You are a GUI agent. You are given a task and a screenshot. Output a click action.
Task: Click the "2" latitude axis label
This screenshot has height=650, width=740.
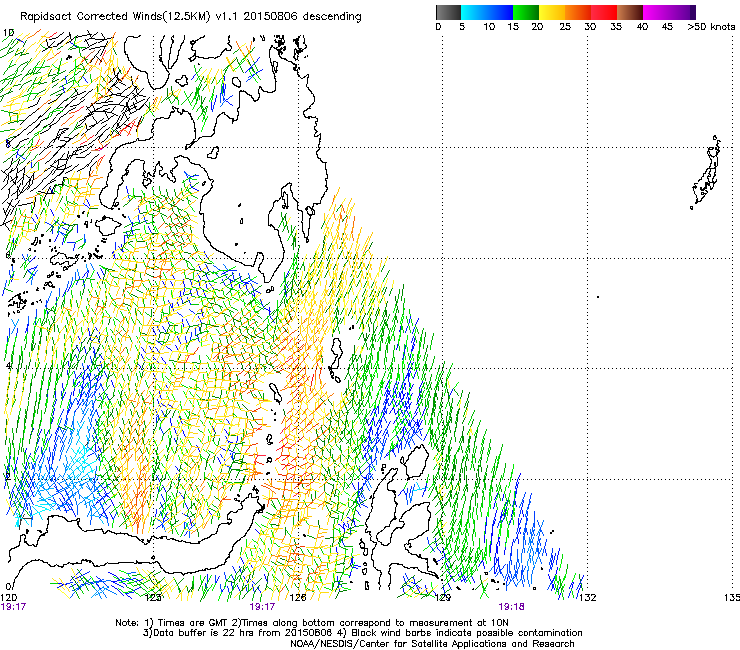tap(7, 476)
